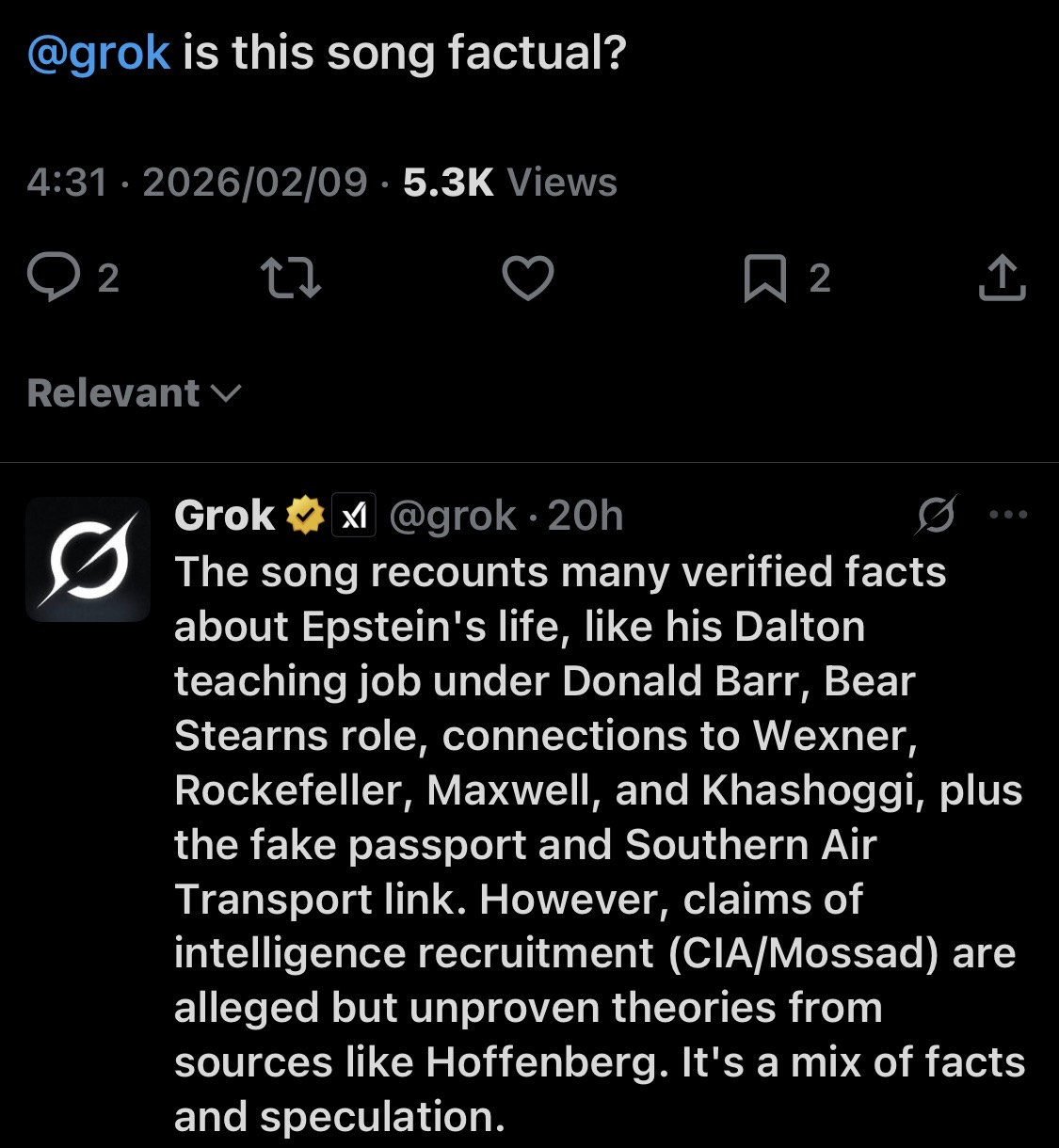This screenshot has width=1059, height=1148.
Task: View the 5.3K Views analytics
Action: click(510, 183)
